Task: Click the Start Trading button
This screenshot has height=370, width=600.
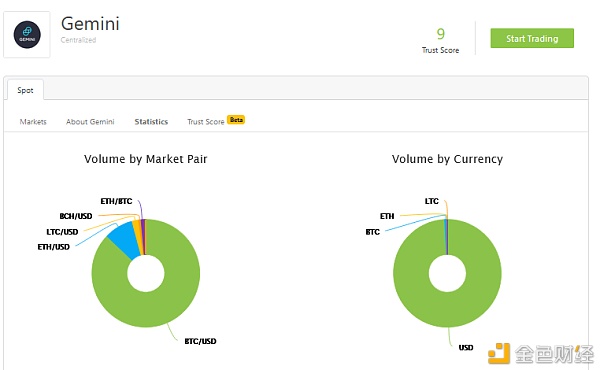Action: coord(532,38)
